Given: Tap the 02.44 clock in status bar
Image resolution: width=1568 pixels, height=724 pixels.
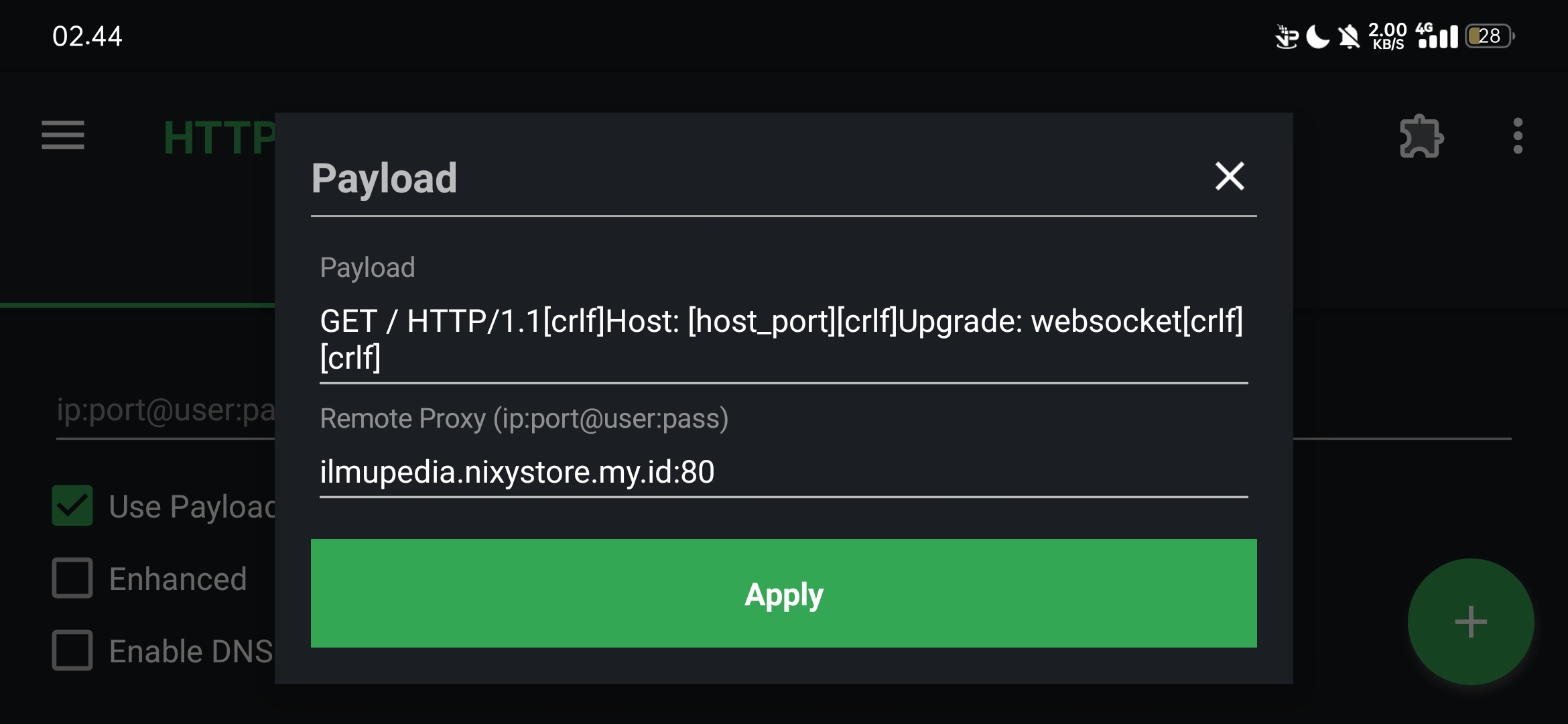Looking at the screenshot, I should [87, 36].
